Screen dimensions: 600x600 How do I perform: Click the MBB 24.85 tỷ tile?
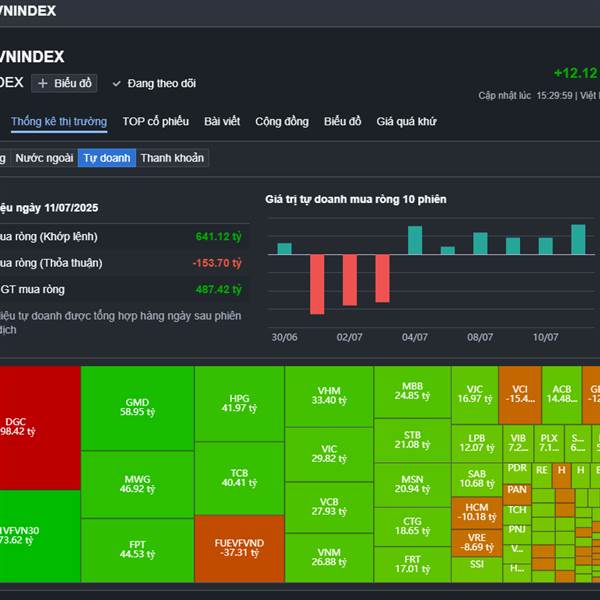(x=412, y=392)
